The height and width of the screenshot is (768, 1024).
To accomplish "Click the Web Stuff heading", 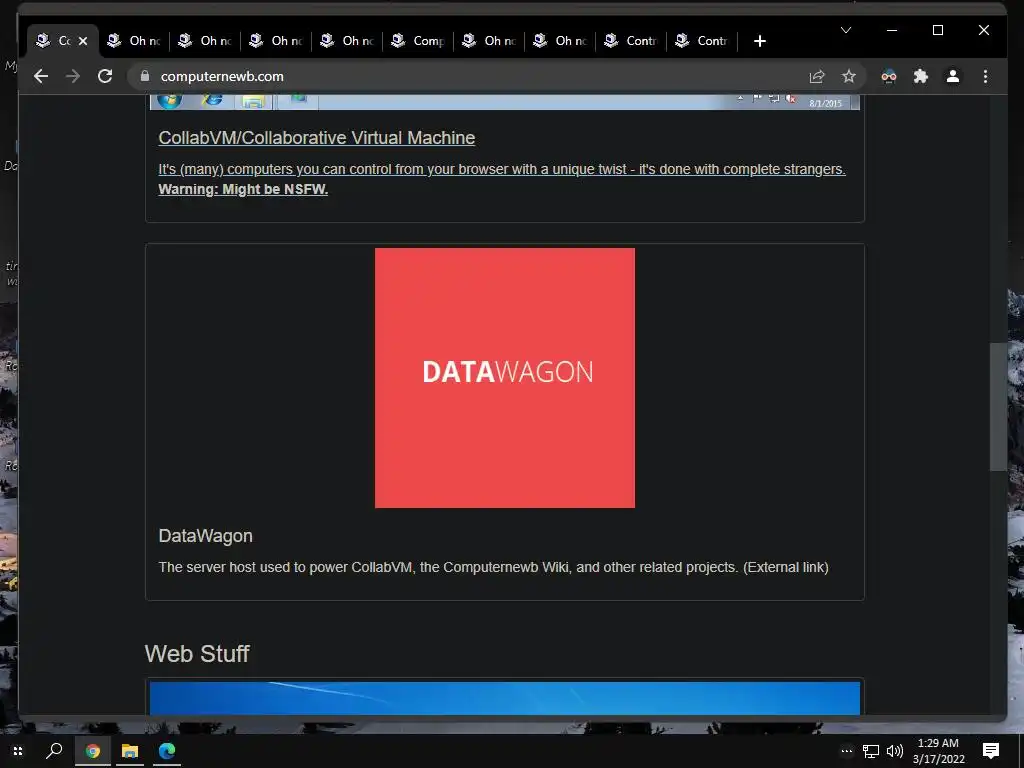I will [x=197, y=654].
